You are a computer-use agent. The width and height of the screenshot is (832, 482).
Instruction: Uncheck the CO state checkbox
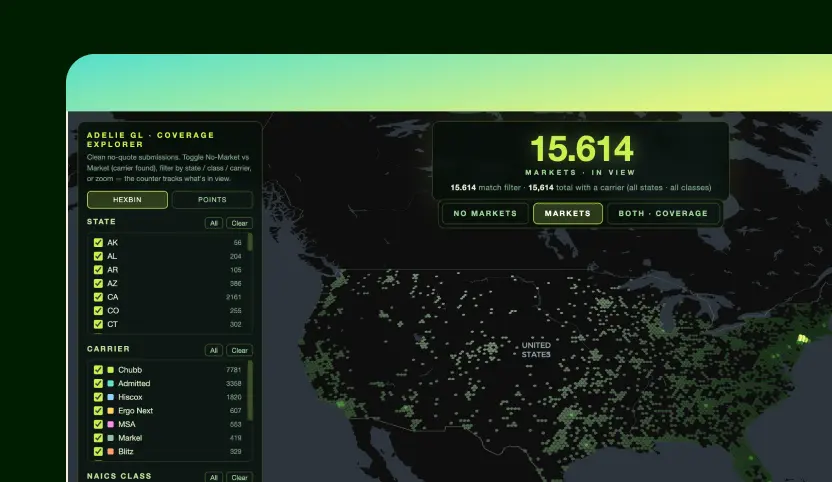pyautogui.click(x=98, y=311)
